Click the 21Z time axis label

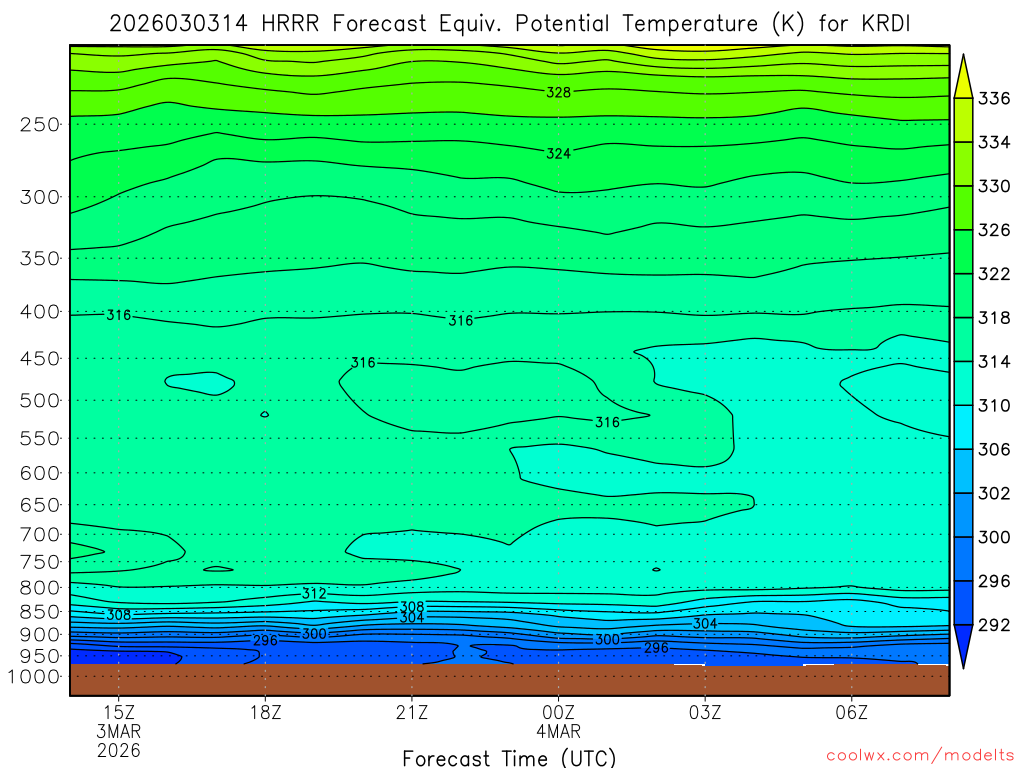point(412,712)
